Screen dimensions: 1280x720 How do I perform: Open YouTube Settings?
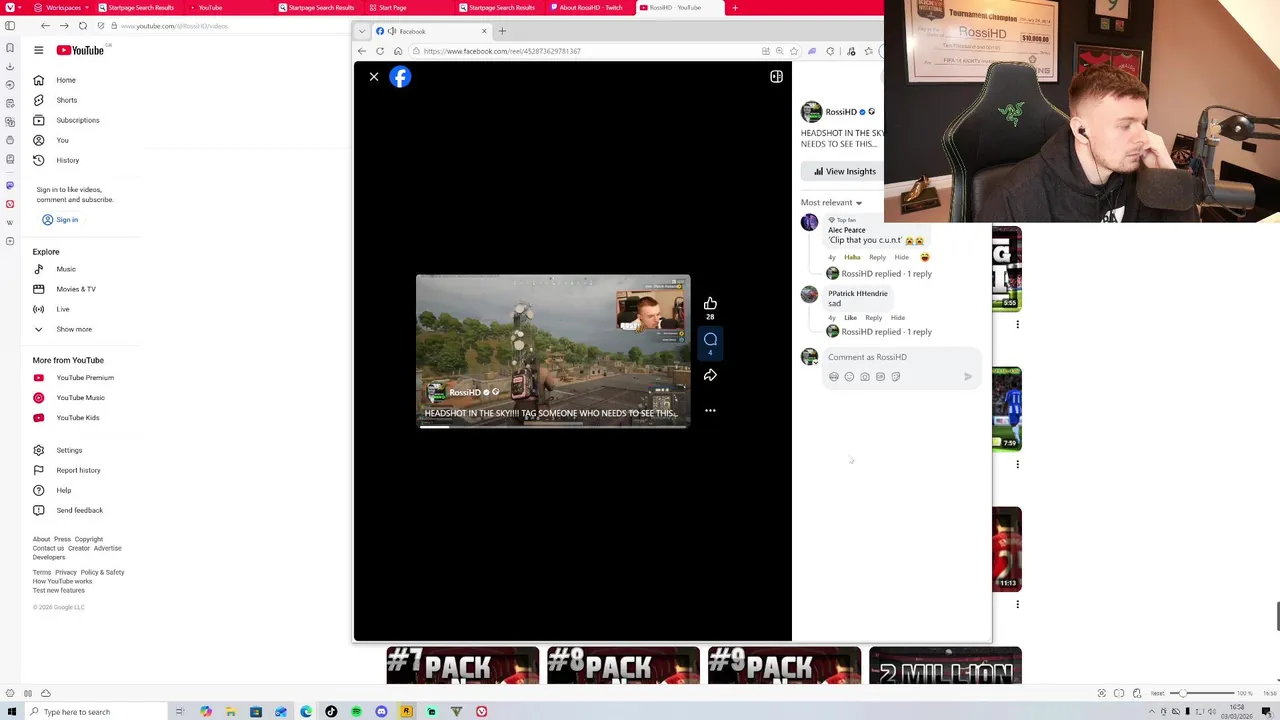[x=69, y=450]
